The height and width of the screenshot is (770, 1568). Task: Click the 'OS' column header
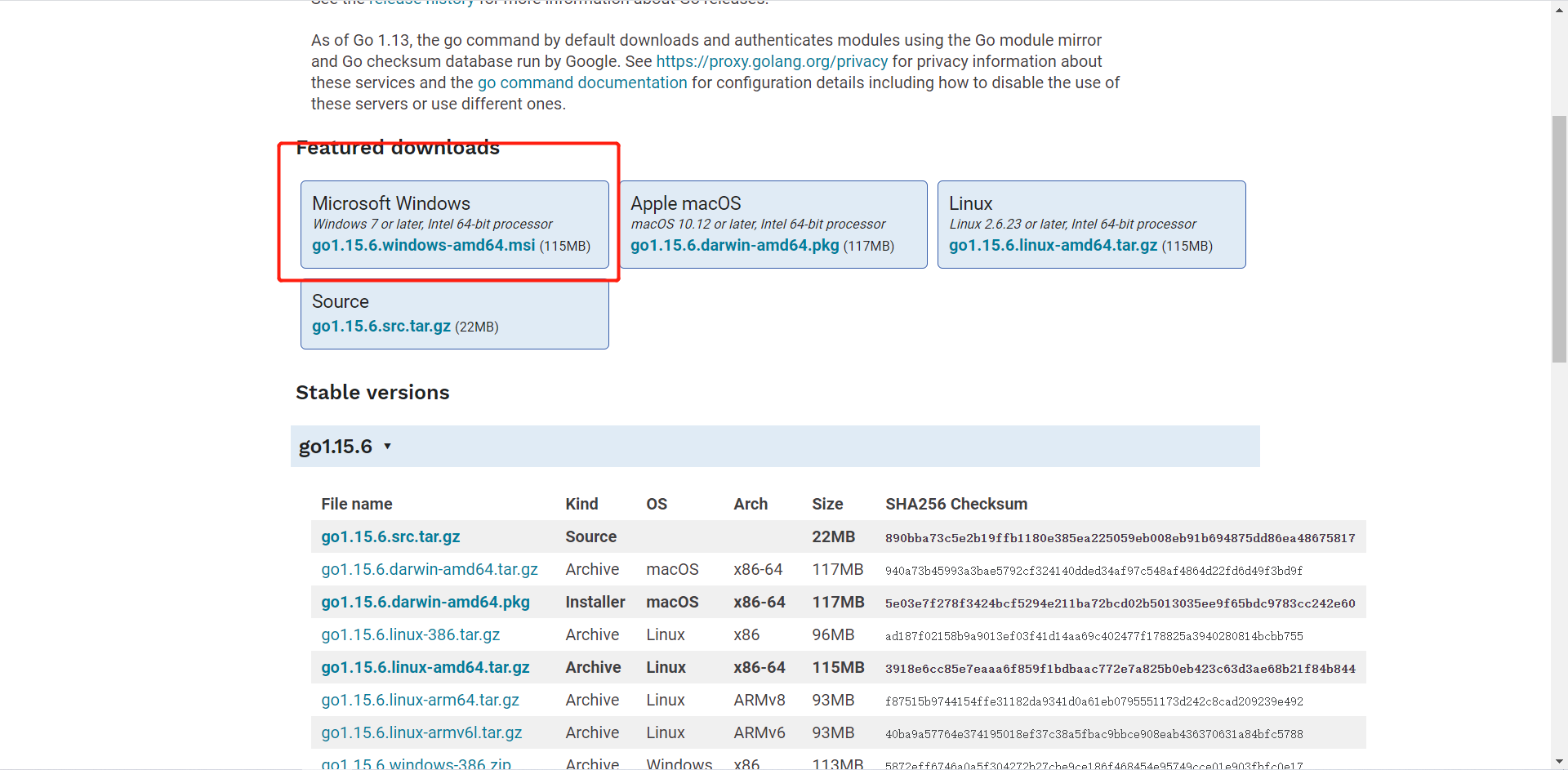(x=657, y=504)
